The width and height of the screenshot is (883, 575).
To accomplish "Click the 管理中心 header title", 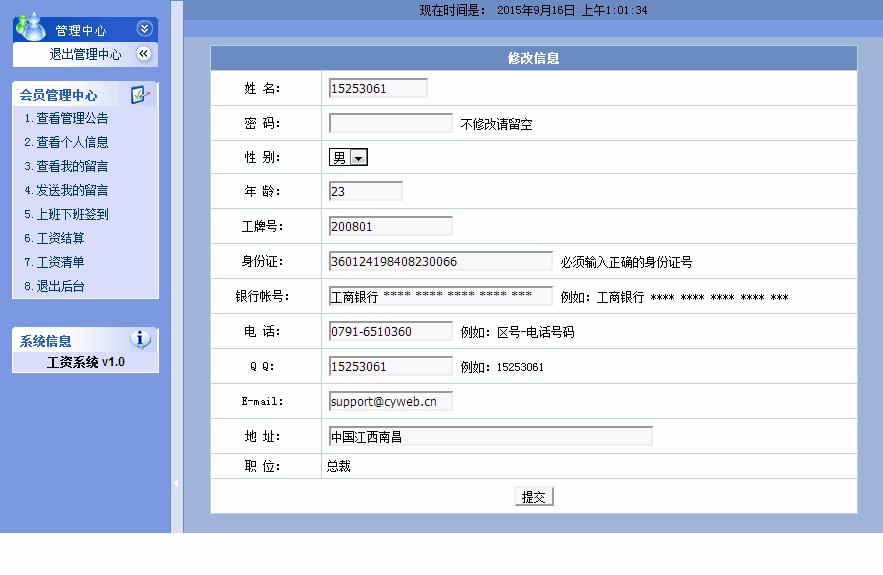I will coord(81,30).
